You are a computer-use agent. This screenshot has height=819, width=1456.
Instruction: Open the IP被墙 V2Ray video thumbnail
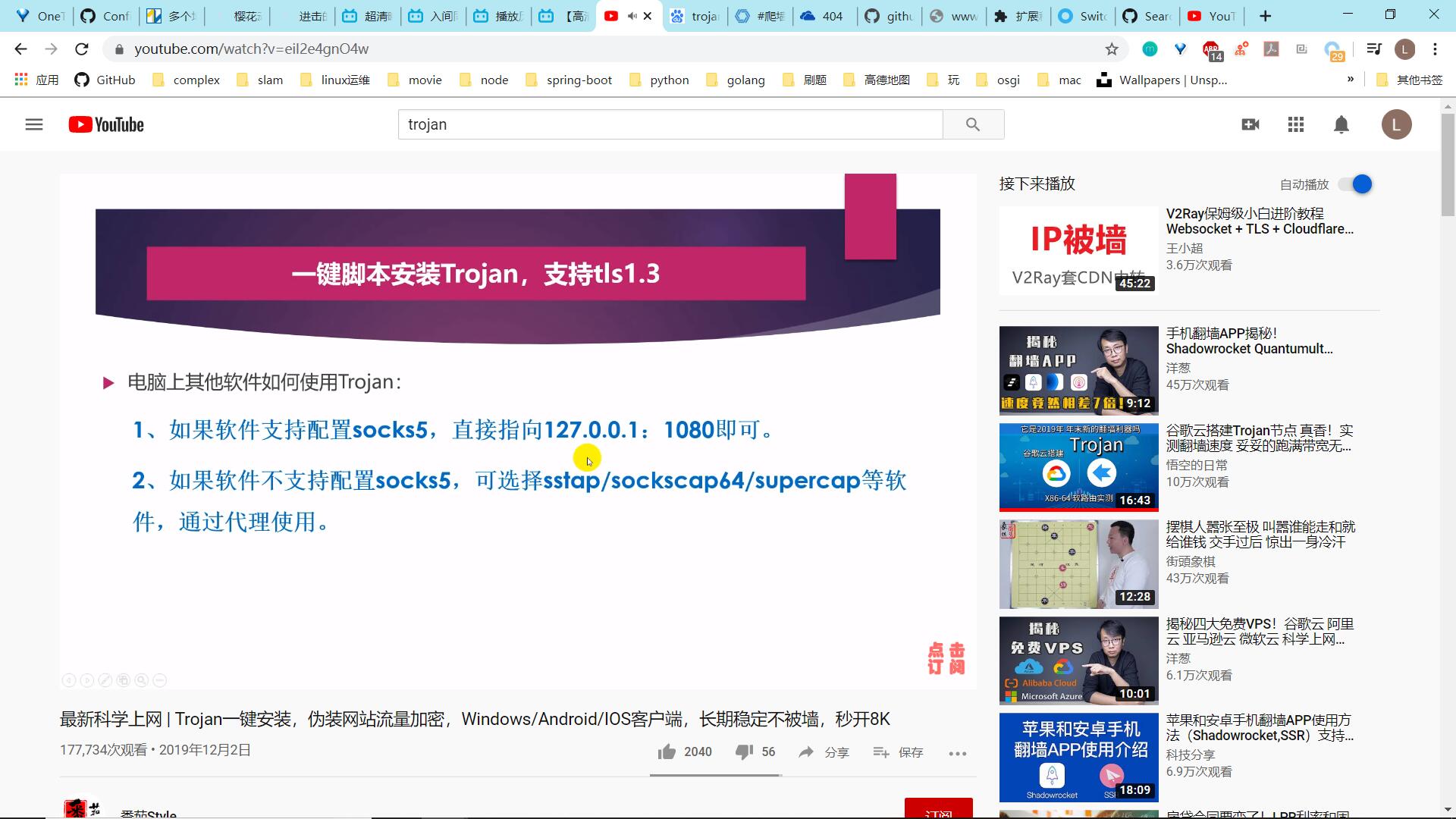(1078, 250)
